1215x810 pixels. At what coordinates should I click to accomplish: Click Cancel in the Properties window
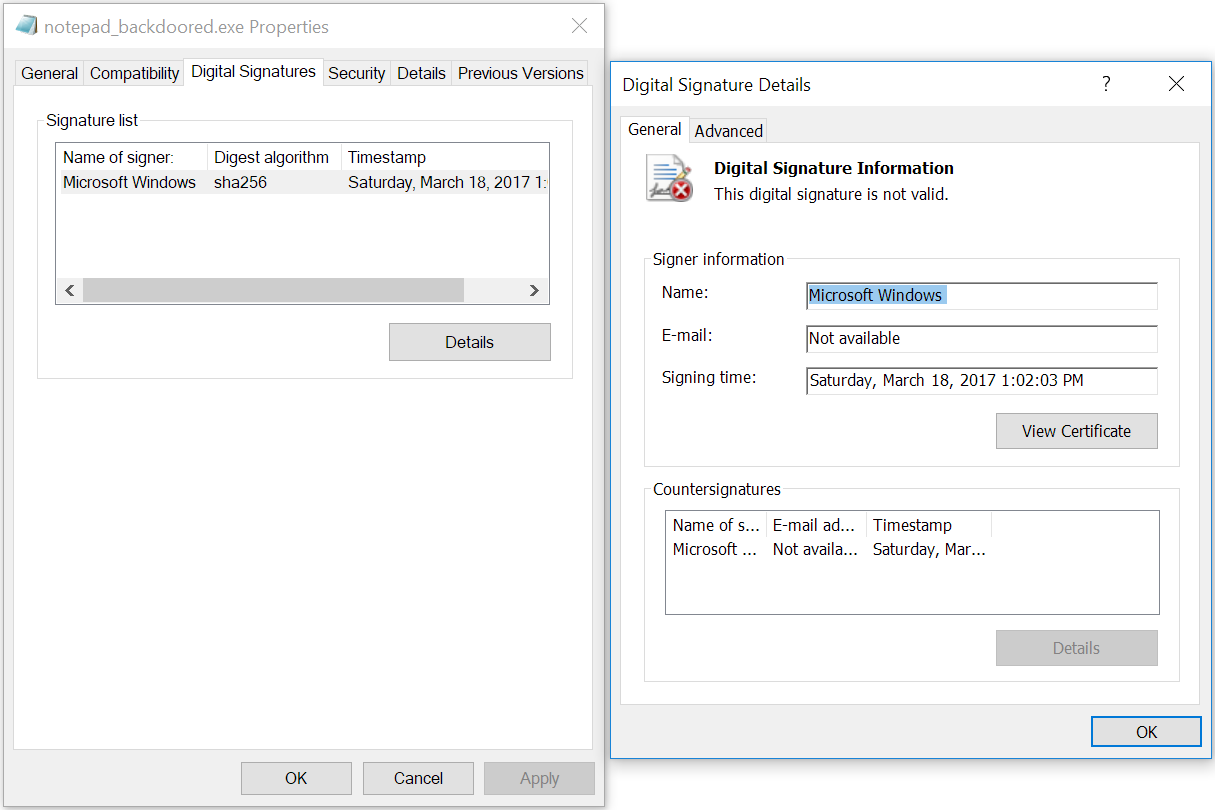pyautogui.click(x=418, y=778)
